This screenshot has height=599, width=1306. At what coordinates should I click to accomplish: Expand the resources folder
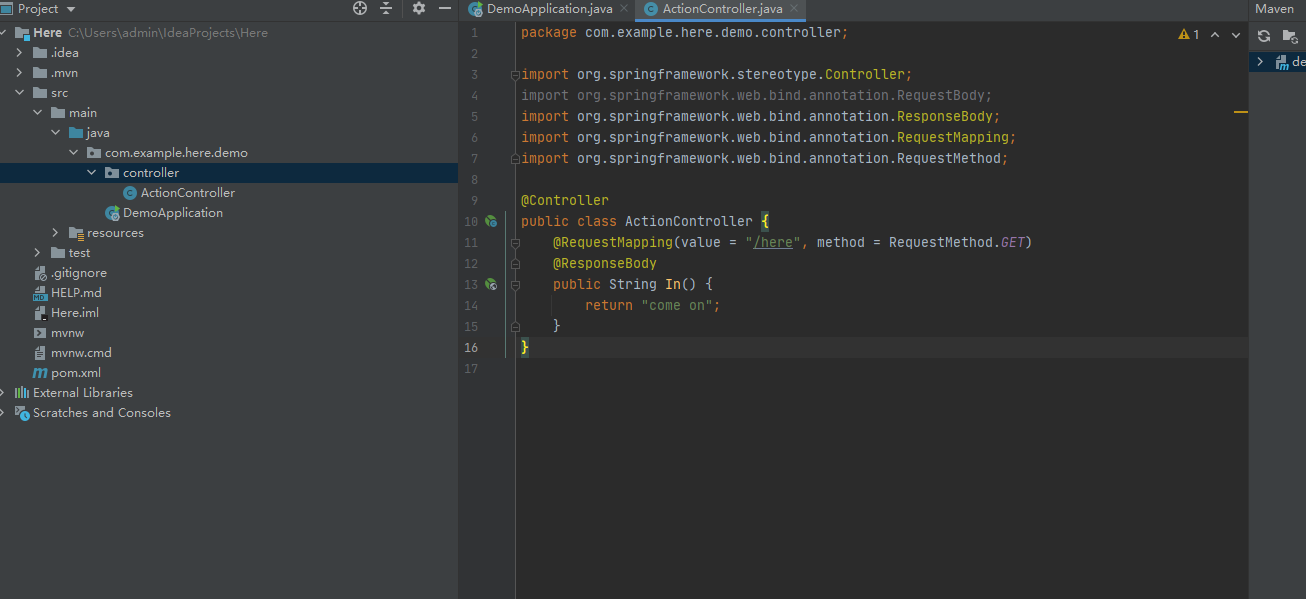point(56,233)
